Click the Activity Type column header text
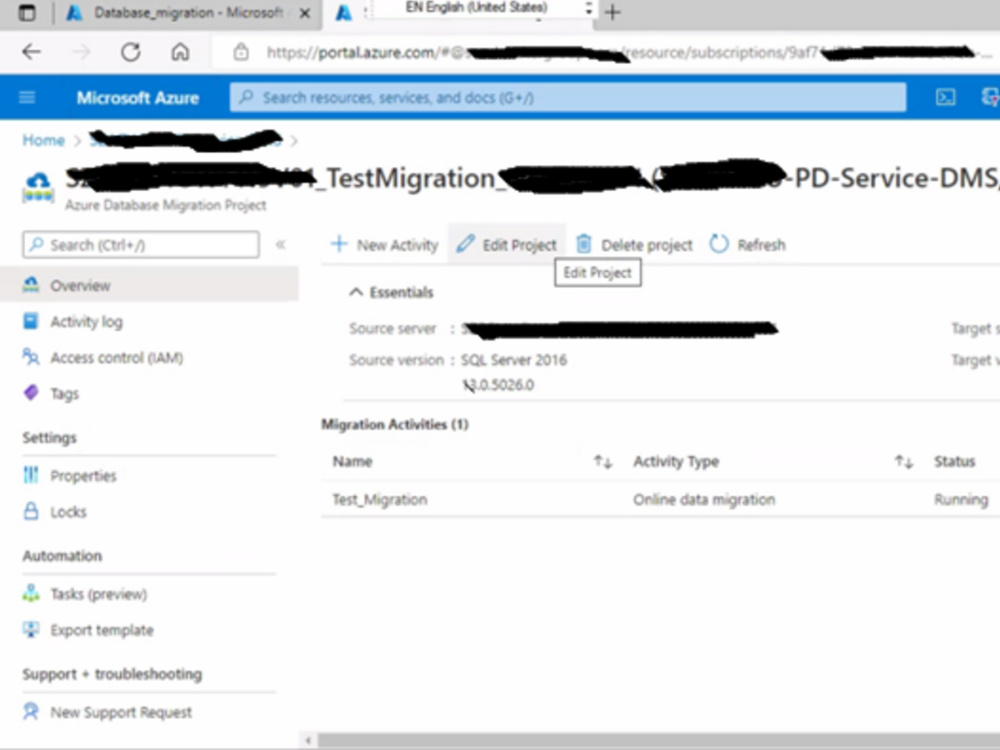1000x750 pixels. (x=676, y=461)
